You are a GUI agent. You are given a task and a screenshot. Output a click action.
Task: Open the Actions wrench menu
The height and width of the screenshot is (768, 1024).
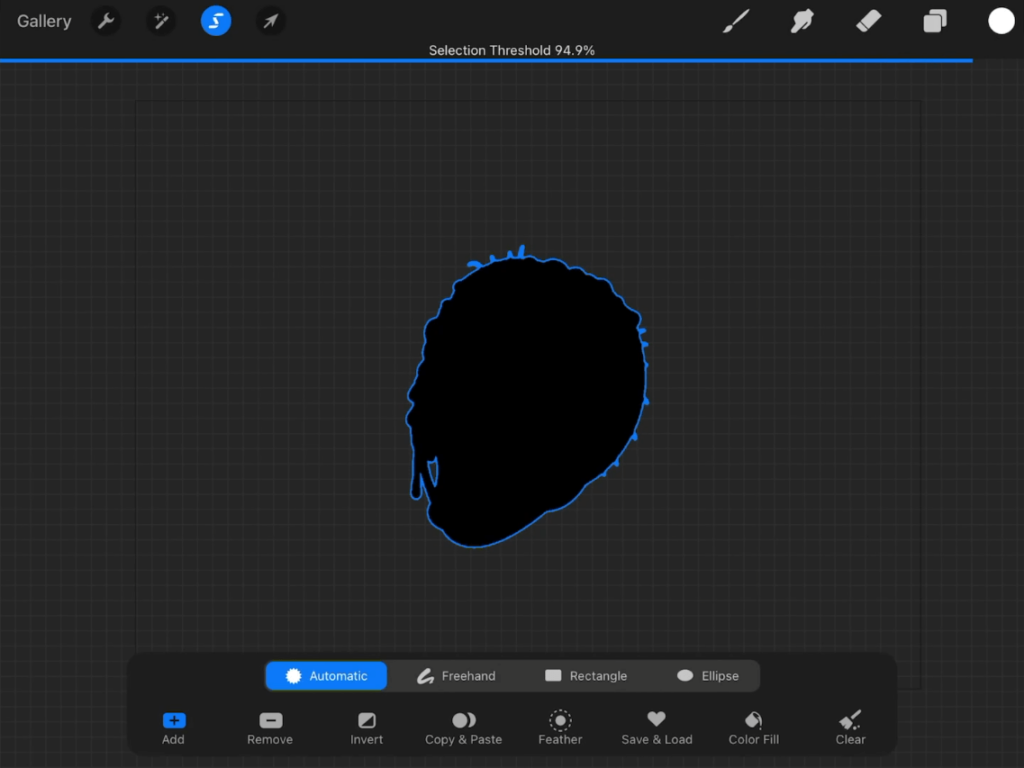tap(106, 20)
